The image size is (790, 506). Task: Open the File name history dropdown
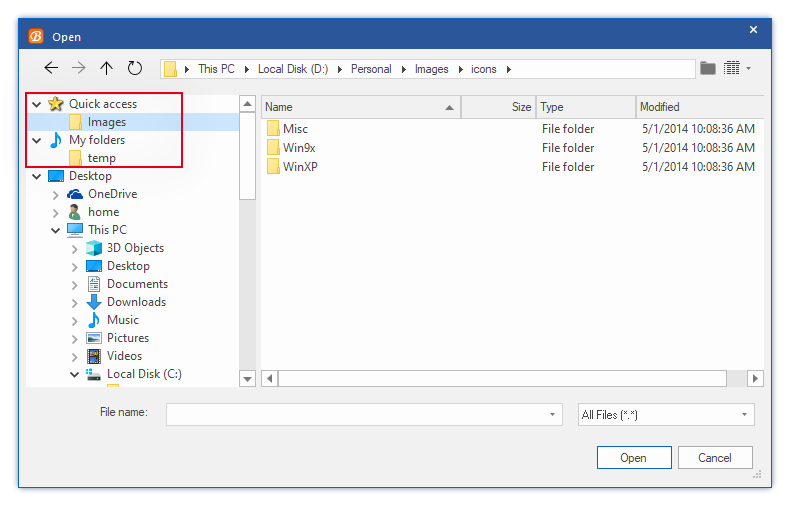point(553,415)
